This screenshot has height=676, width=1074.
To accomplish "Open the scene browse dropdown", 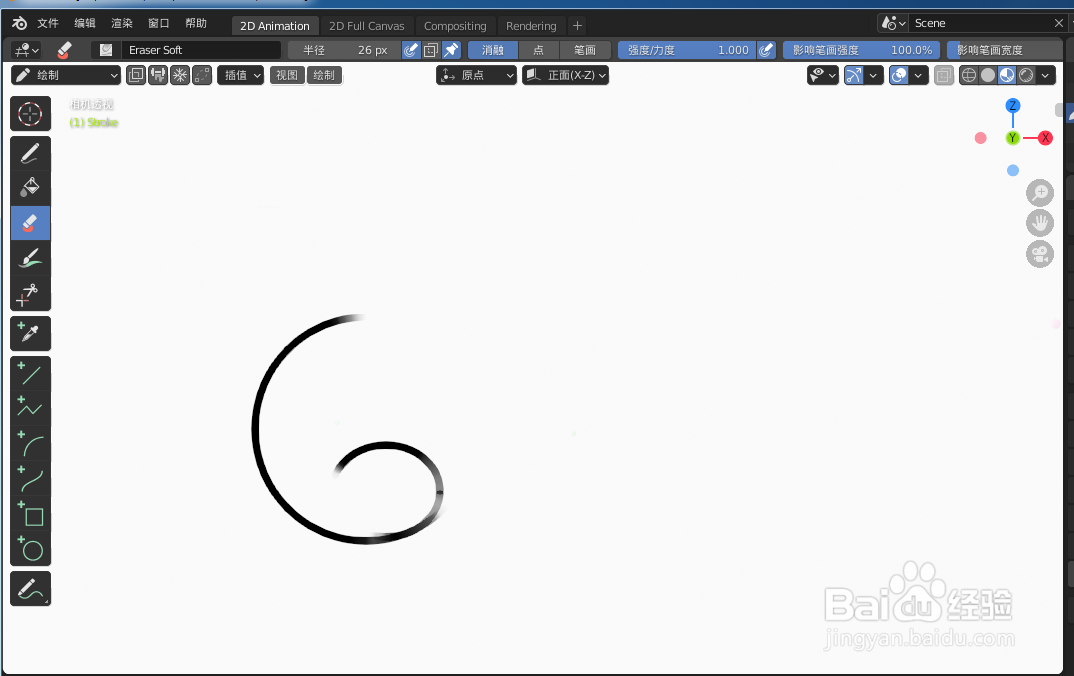I will point(893,23).
